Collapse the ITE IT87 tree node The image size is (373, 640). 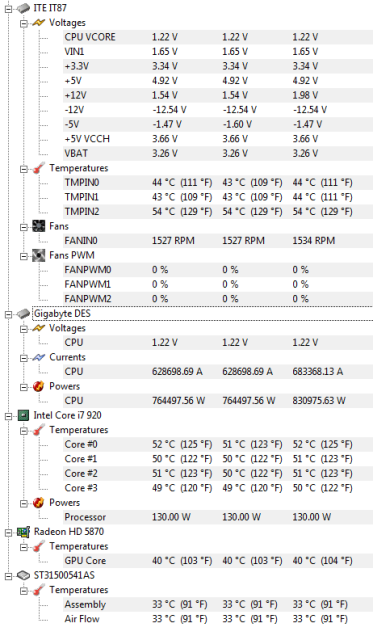pyautogui.click(x=9, y=8)
